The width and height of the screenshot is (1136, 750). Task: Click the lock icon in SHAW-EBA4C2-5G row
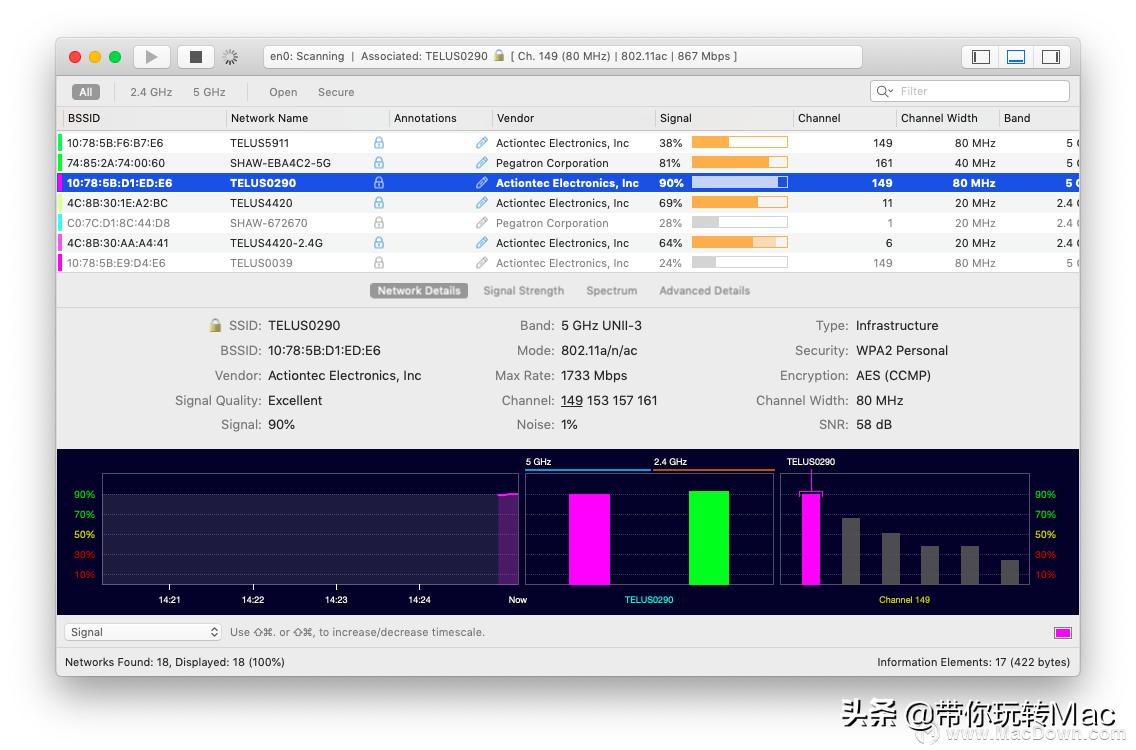(x=378, y=163)
